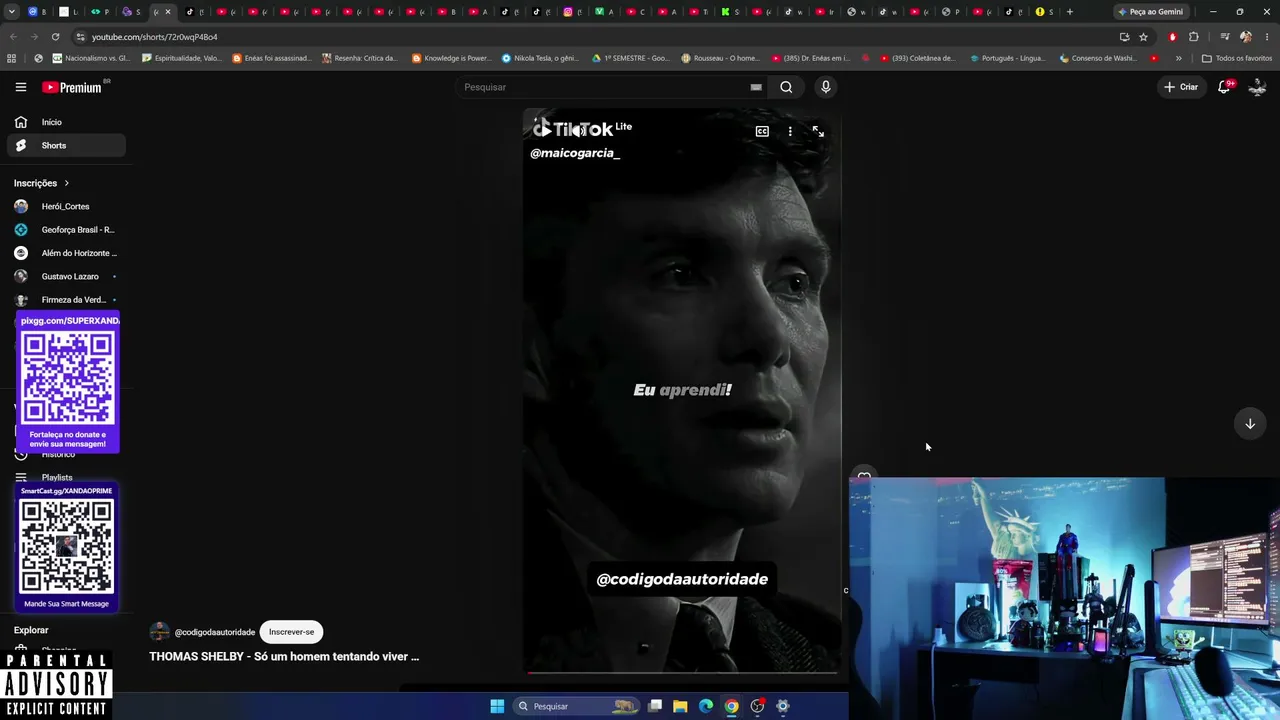The height and width of the screenshot is (720, 1280).
Task: Open the Herói_Cortes subscription channel
Action: coord(66,206)
